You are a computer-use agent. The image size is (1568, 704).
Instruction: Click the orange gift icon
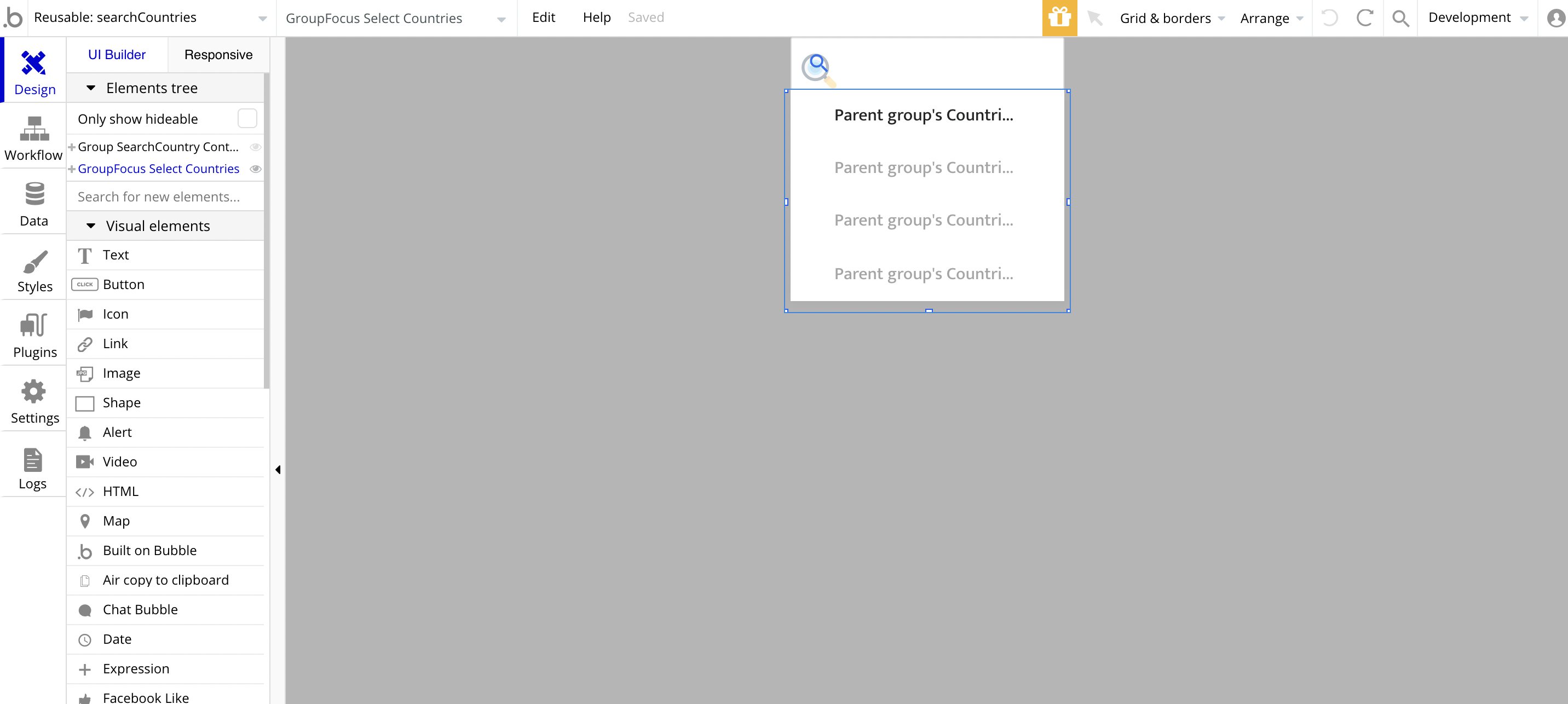[x=1059, y=18]
